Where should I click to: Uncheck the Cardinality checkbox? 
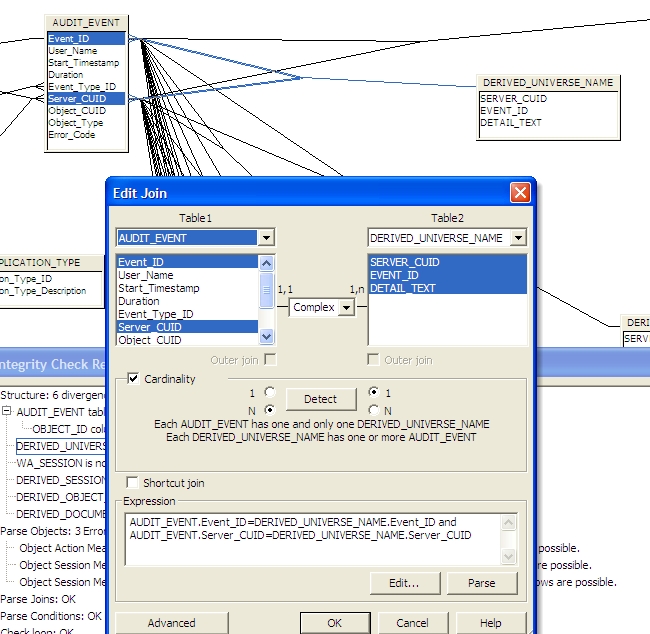(x=133, y=379)
